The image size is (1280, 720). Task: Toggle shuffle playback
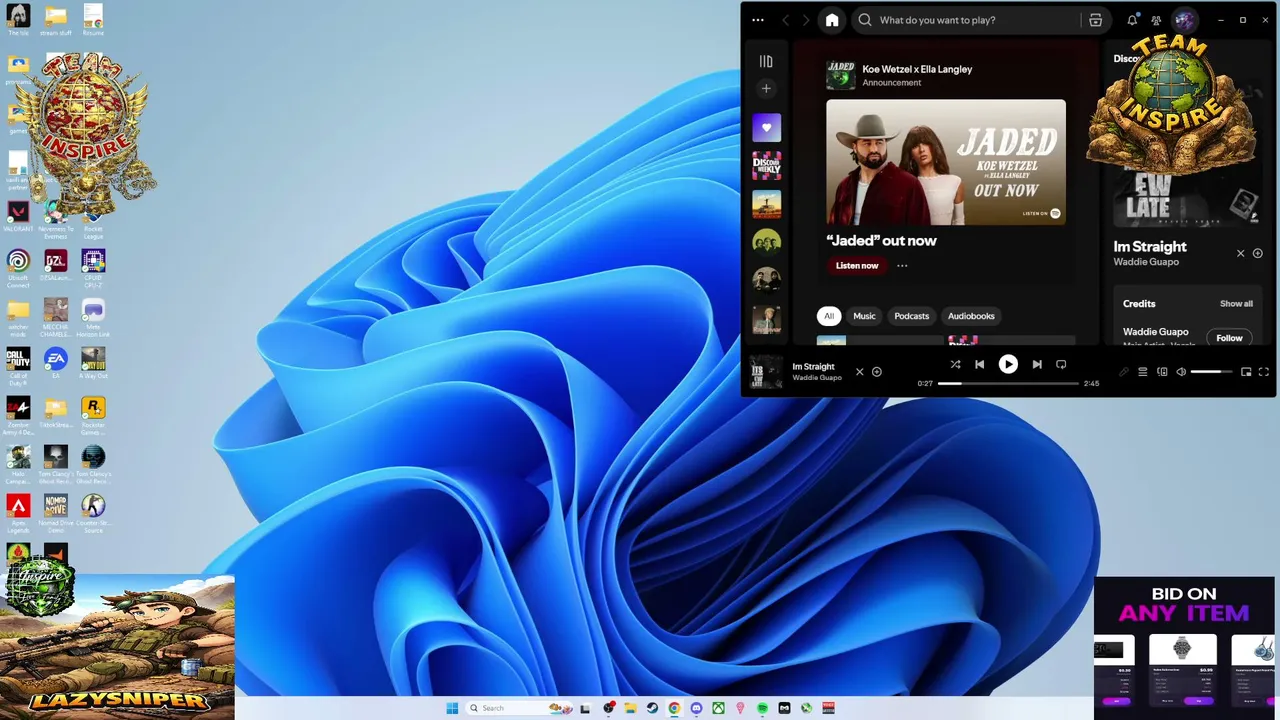tap(955, 365)
